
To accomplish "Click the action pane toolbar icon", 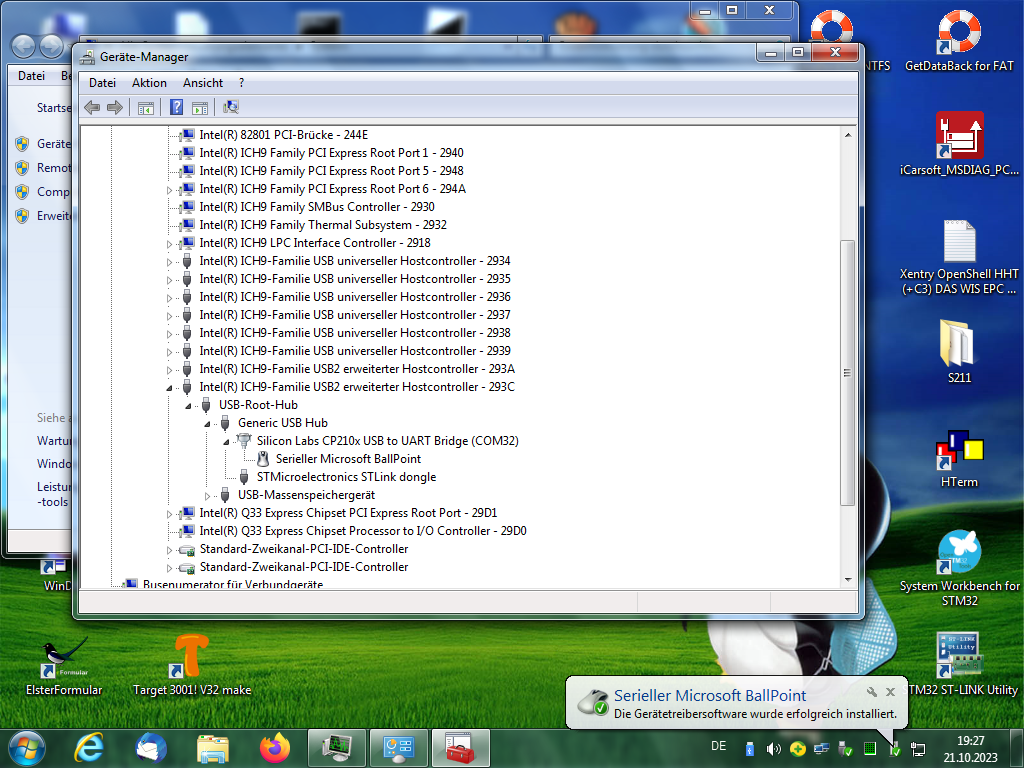I will click(x=200, y=108).
